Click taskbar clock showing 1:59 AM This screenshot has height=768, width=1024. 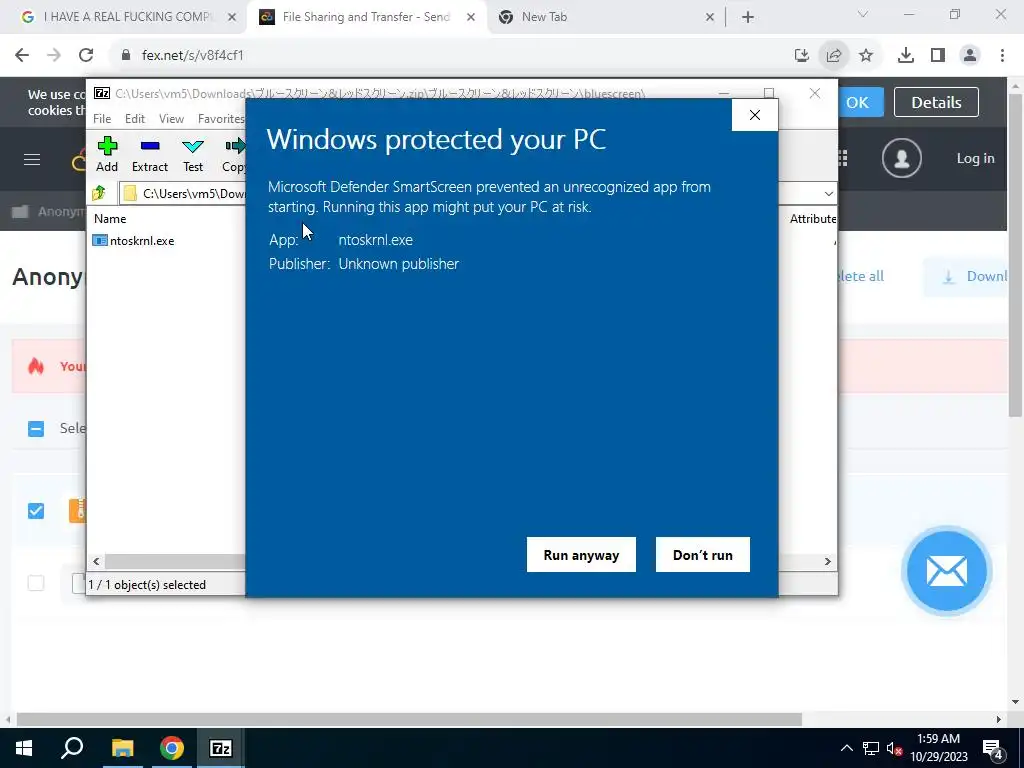938,748
